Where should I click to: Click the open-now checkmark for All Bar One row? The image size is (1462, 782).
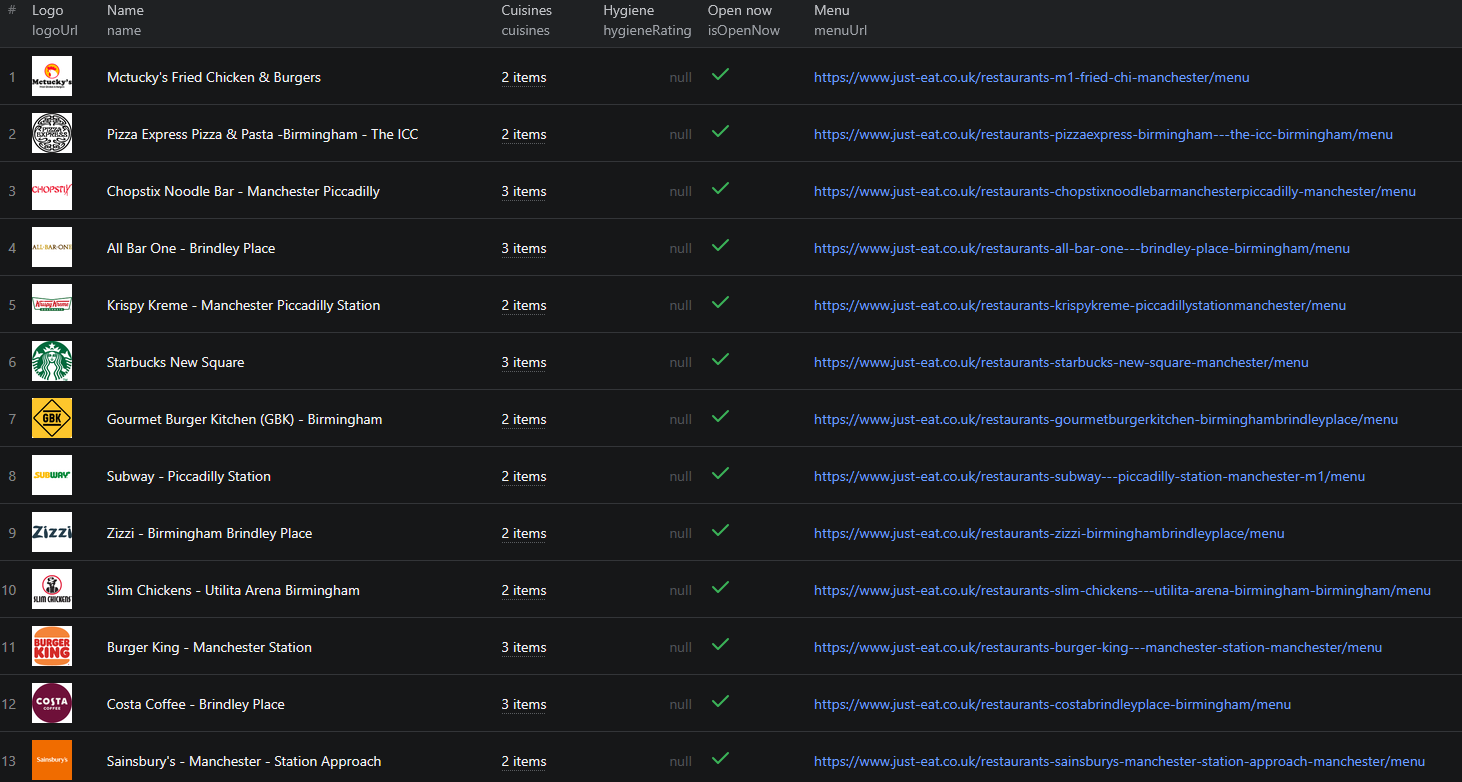[720, 245]
